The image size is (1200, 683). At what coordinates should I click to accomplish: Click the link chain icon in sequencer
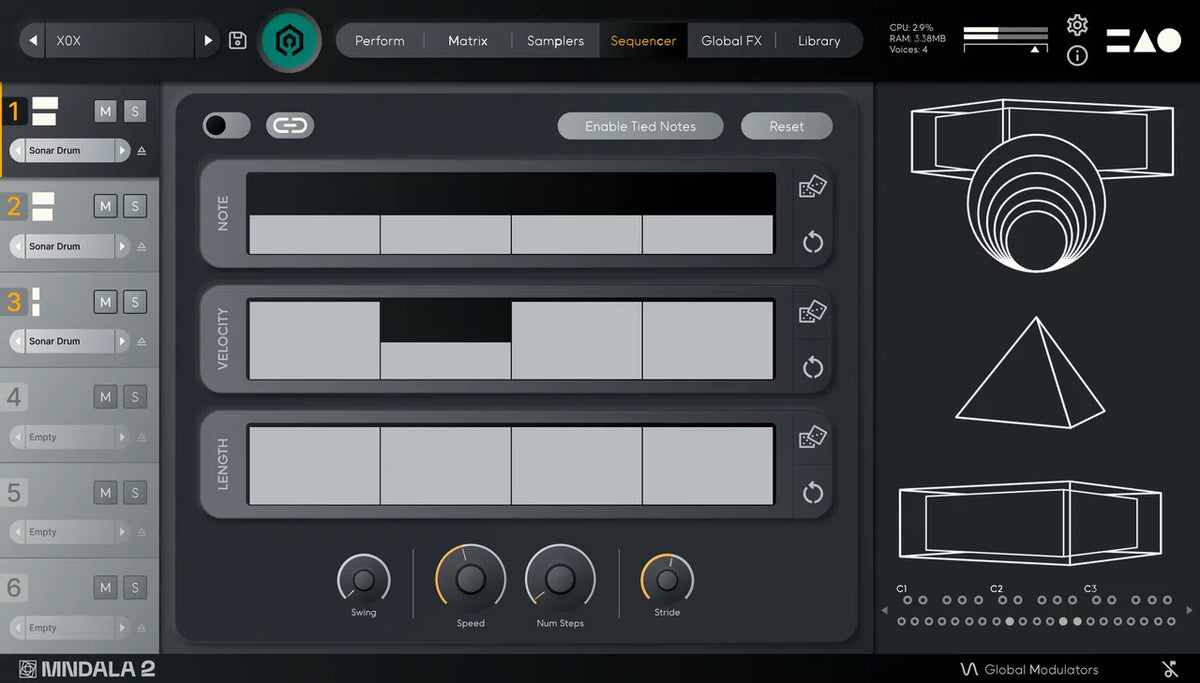click(x=290, y=125)
